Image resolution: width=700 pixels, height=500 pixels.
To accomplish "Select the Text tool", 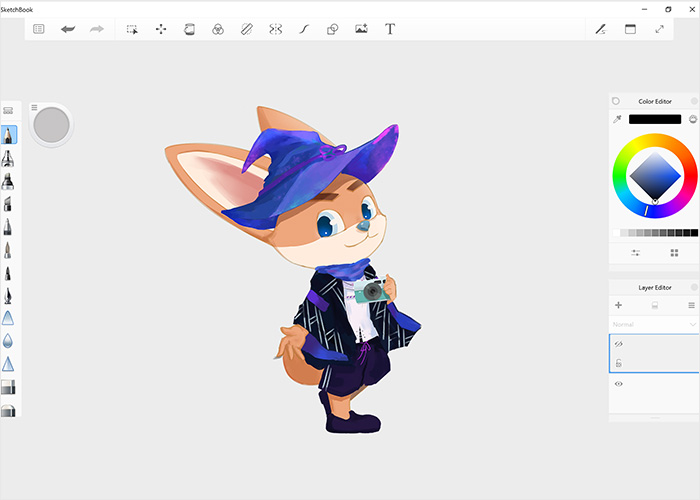I will point(390,29).
